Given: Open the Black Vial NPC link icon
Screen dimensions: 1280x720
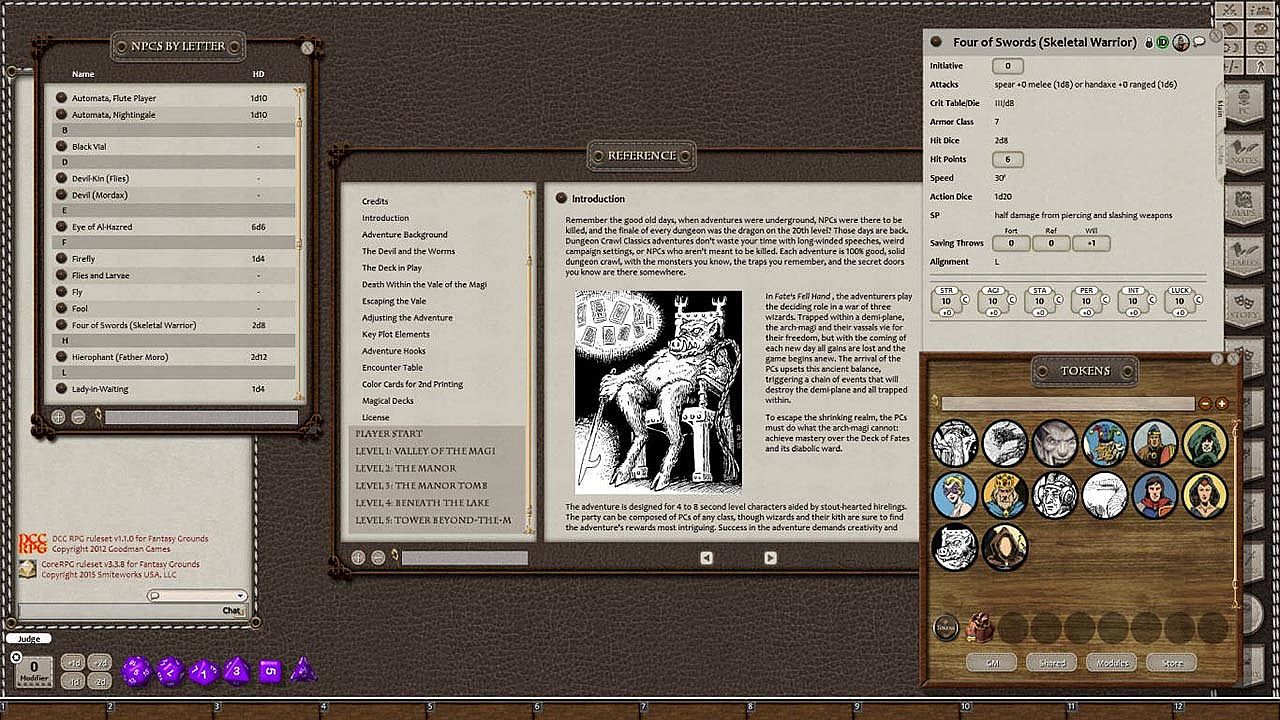Looking at the screenshot, I should click(61, 146).
